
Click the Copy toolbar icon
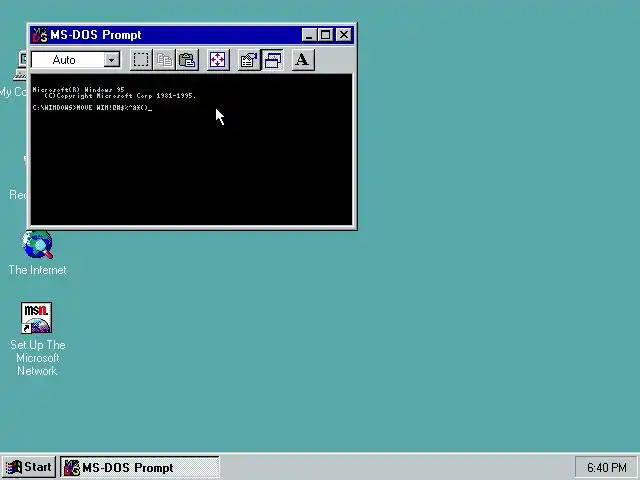[164, 60]
